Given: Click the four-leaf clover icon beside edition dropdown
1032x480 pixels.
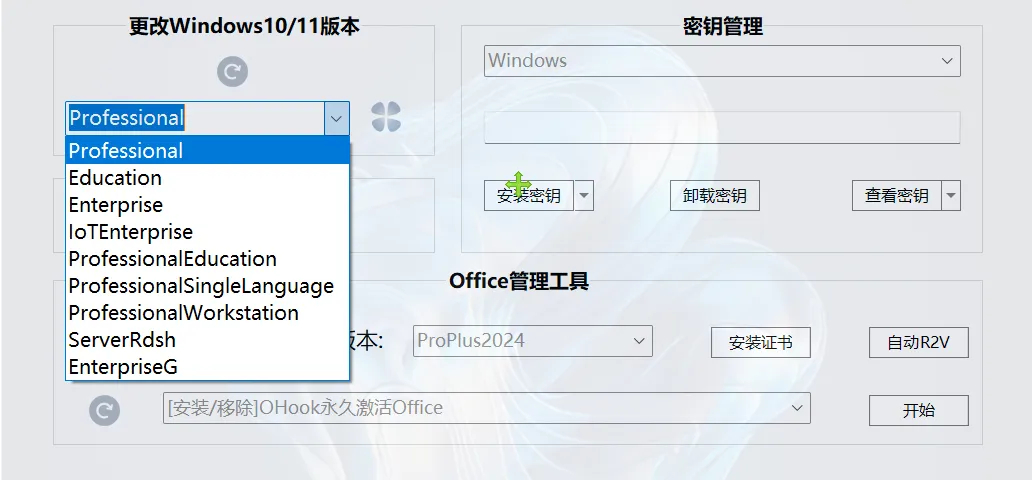Looking at the screenshot, I should [386, 117].
